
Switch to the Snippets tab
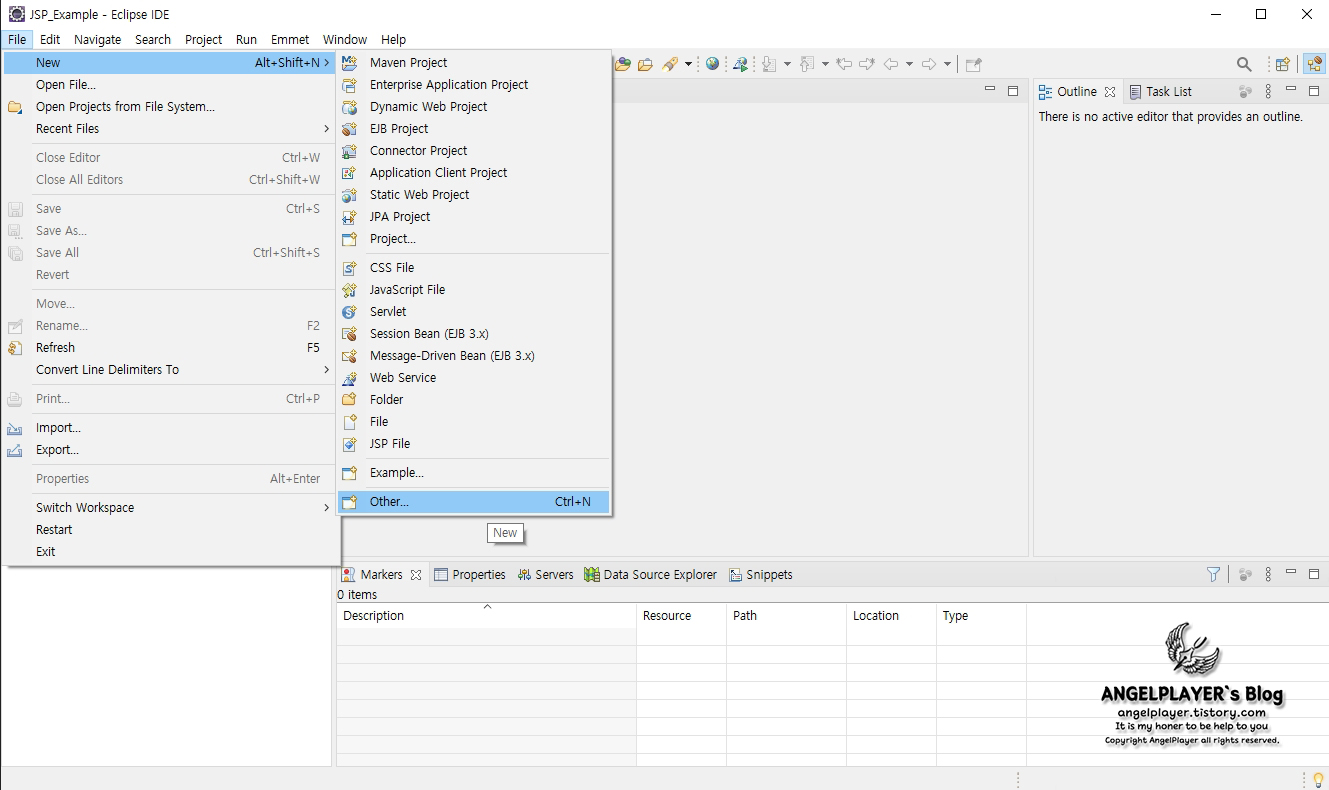coord(760,575)
